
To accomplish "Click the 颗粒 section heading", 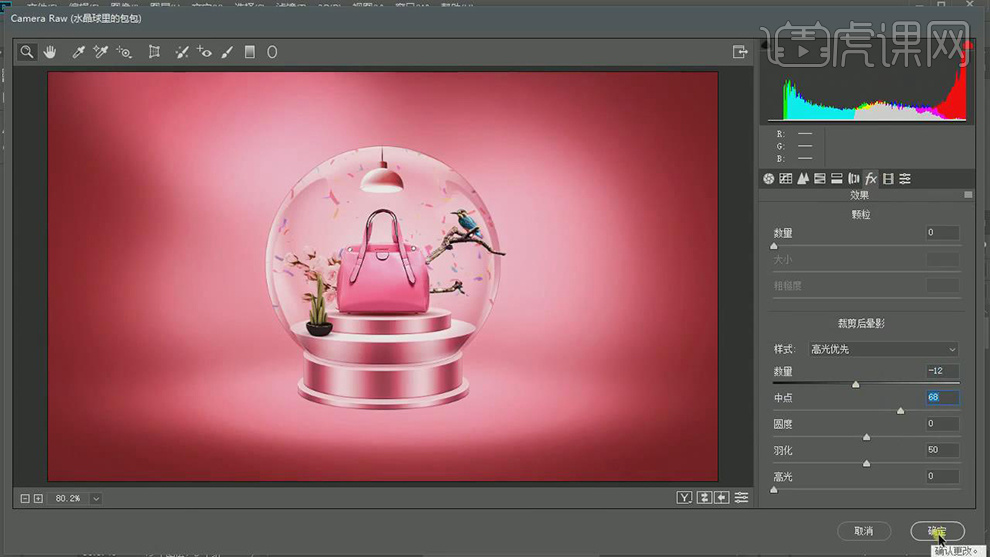I will pos(861,215).
